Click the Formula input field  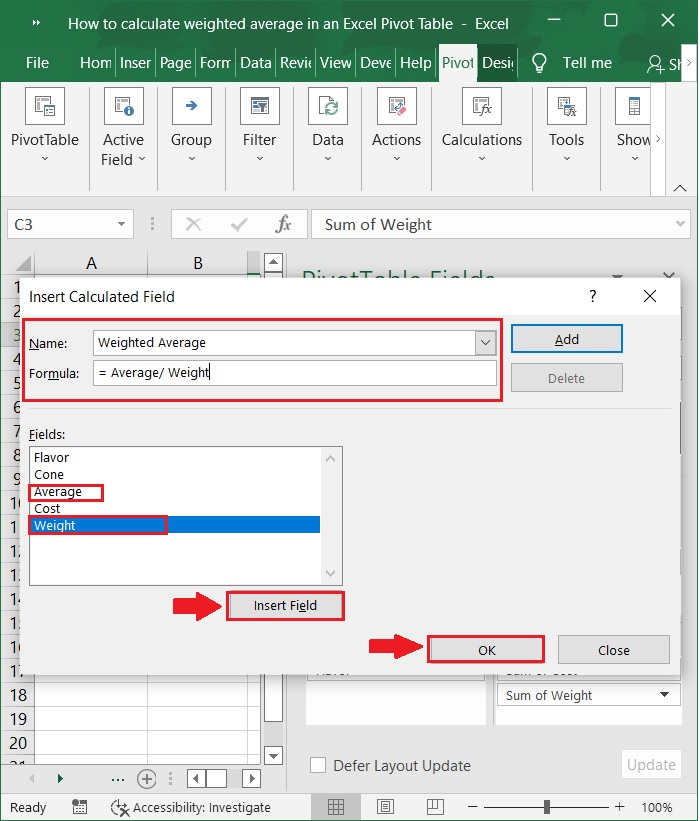295,373
